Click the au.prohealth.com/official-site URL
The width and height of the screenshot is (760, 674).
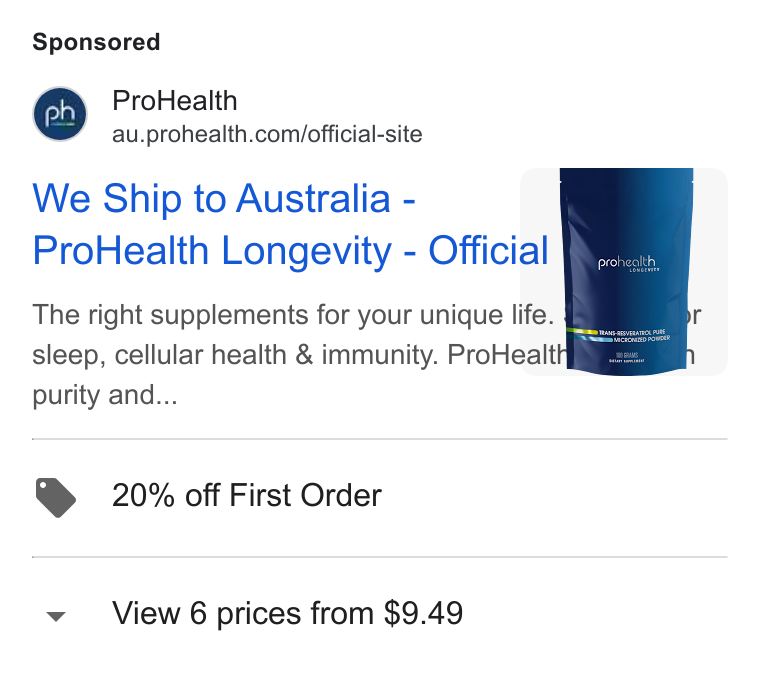pos(267,134)
